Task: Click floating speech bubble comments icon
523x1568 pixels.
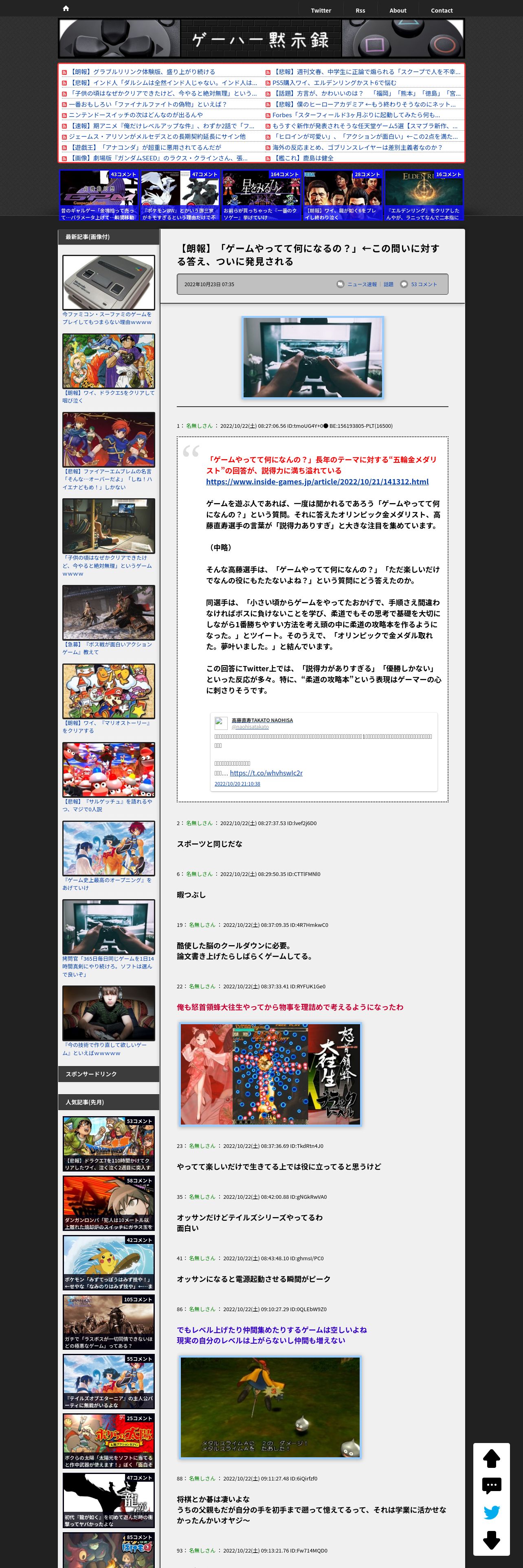Action: 491,1486
